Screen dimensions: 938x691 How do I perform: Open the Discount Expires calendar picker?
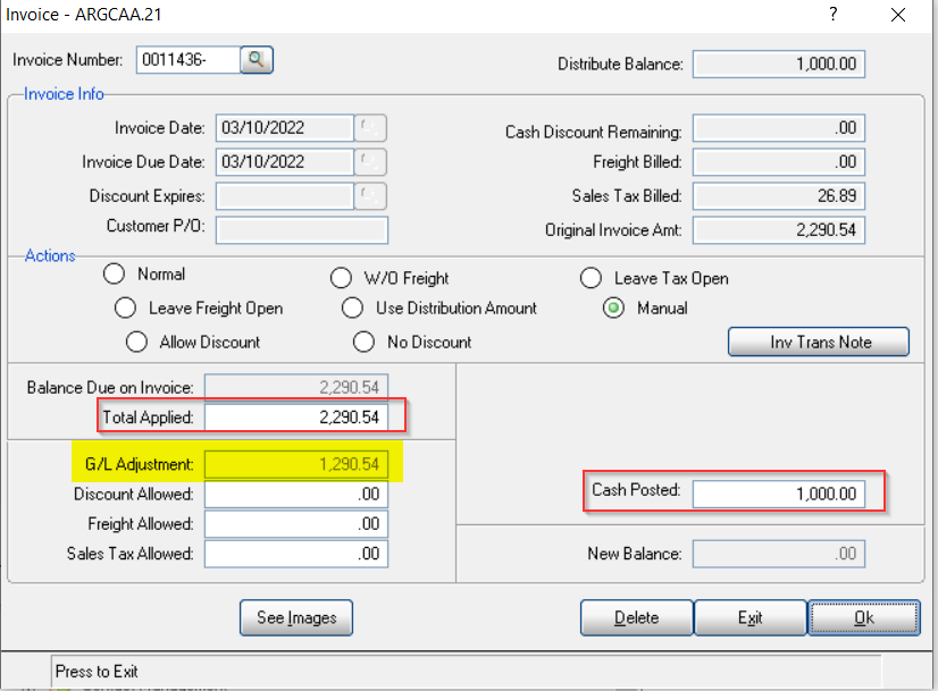pos(370,196)
